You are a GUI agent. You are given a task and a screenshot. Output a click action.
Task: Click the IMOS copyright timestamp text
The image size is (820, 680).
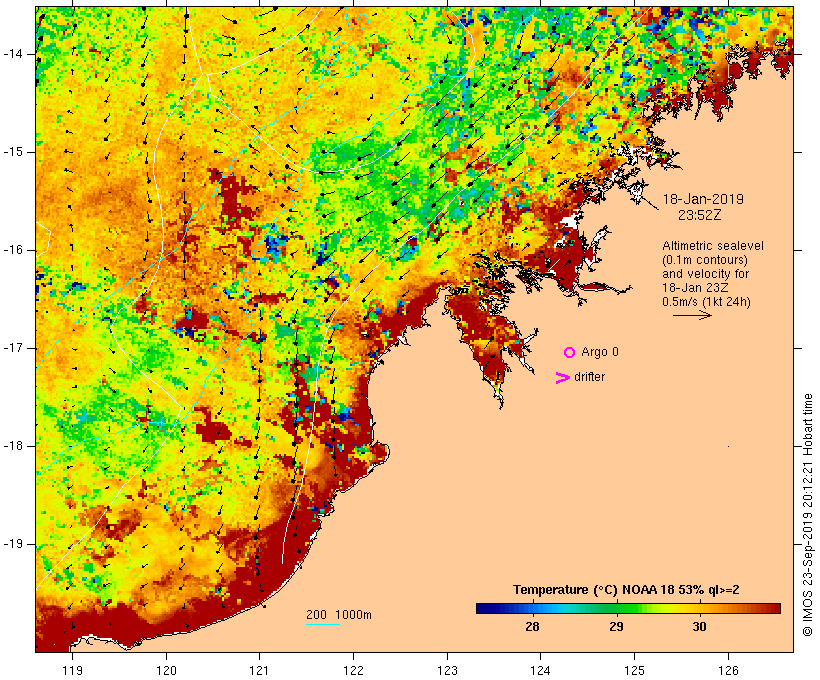(x=808, y=515)
